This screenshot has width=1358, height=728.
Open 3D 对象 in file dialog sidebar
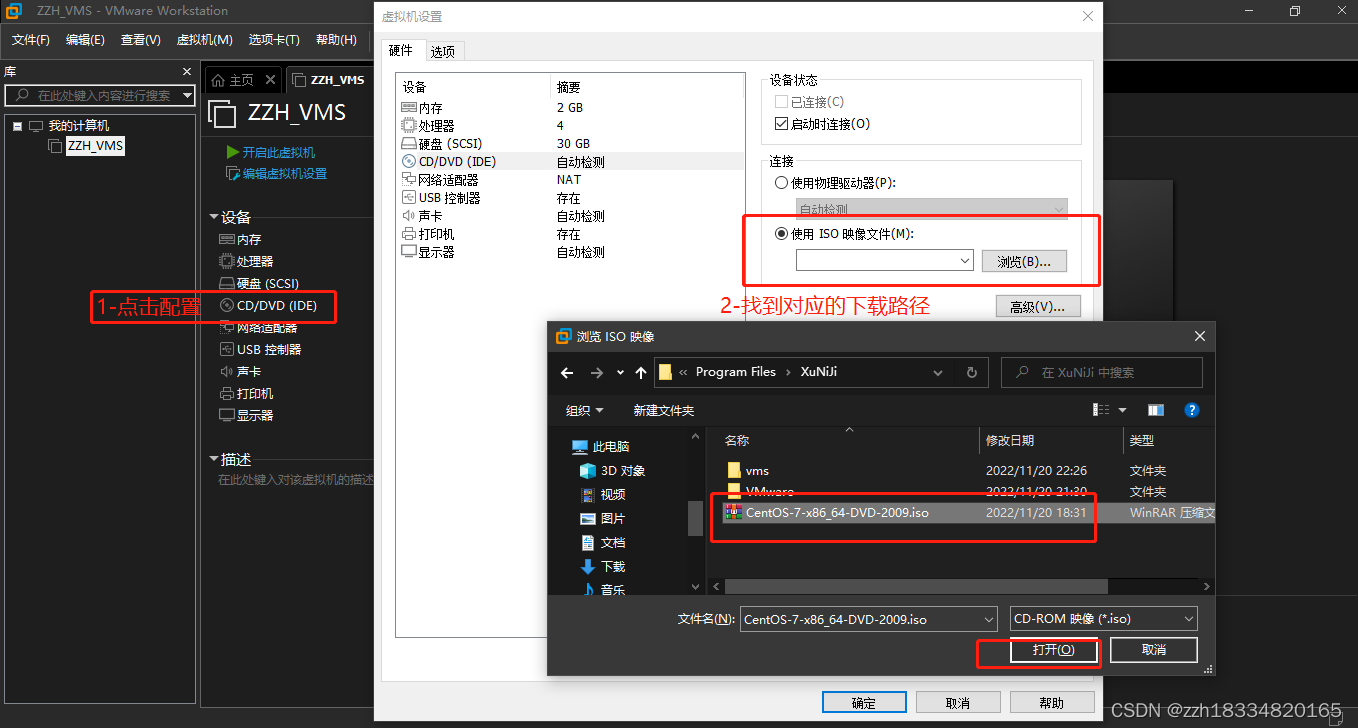(x=613, y=470)
